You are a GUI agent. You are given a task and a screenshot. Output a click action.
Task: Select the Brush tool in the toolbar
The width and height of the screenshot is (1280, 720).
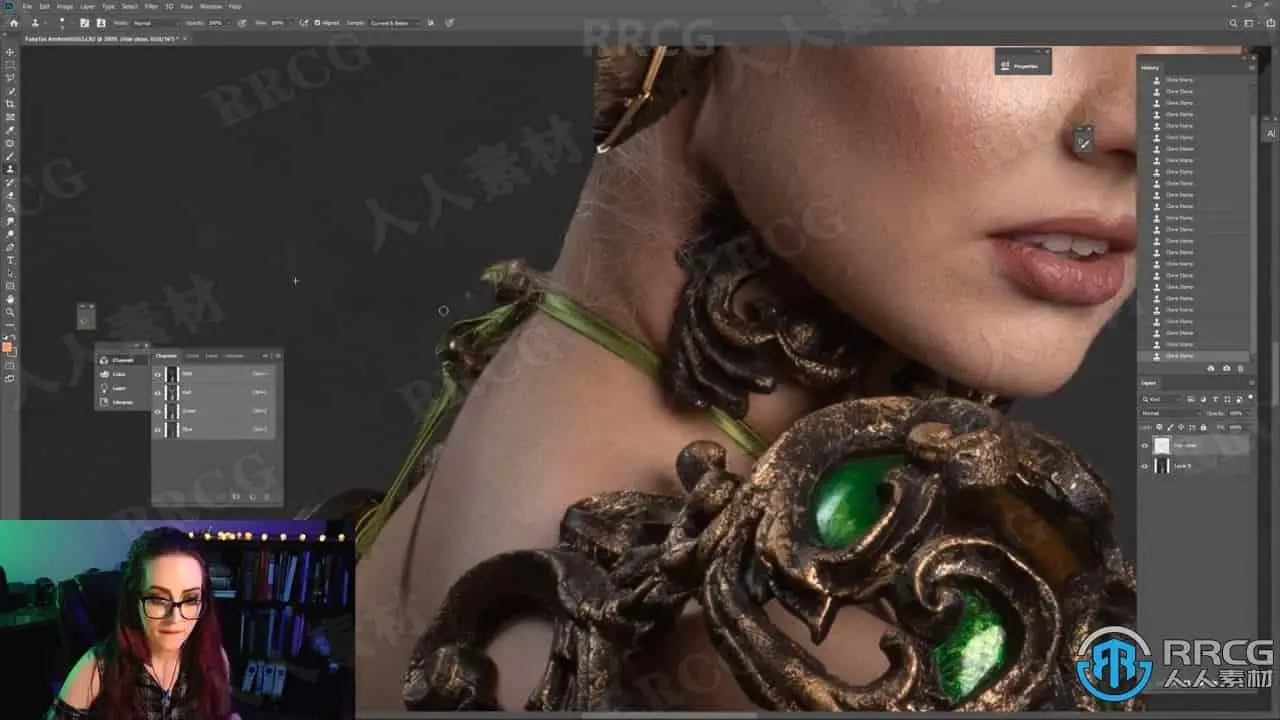pyautogui.click(x=11, y=156)
